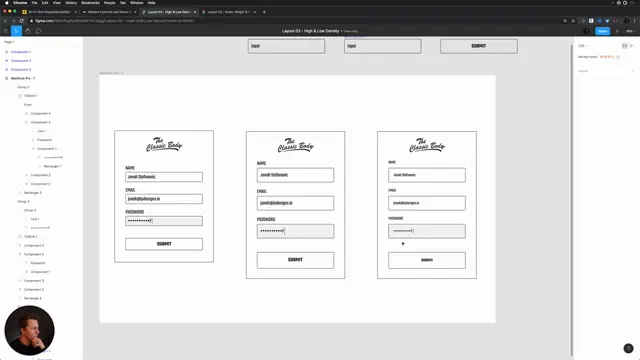This screenshot has height=360, width=640.
Task: Click the user avatar in Figma toolbar
Action: [x=587, y=31]
